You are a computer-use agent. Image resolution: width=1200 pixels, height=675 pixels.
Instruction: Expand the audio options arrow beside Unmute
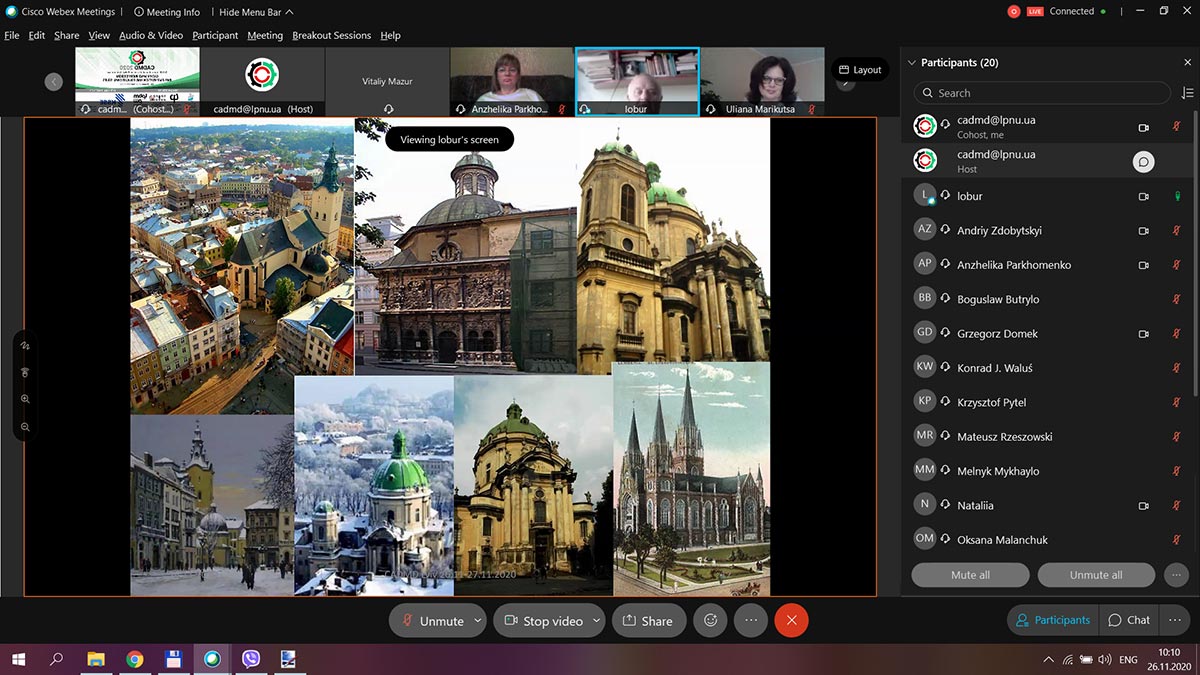(478, 621)
